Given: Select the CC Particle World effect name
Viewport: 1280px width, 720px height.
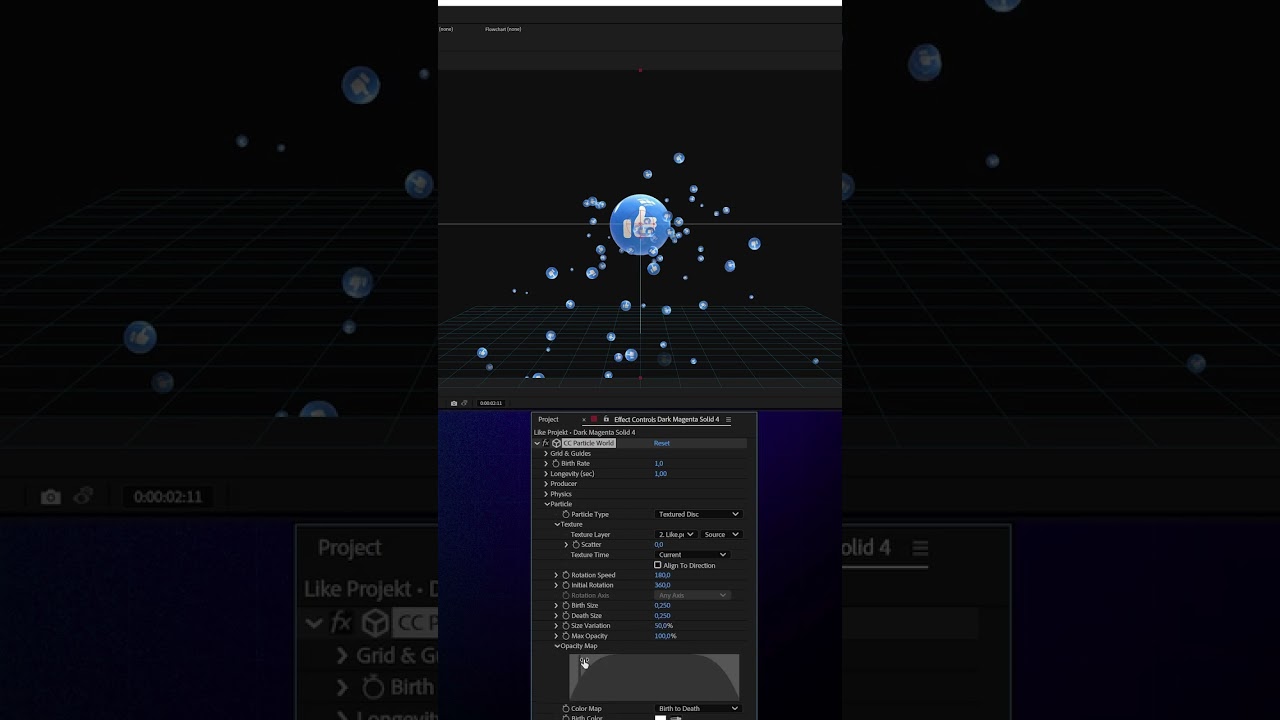Looking at the screenshot, I should (589, 443).
